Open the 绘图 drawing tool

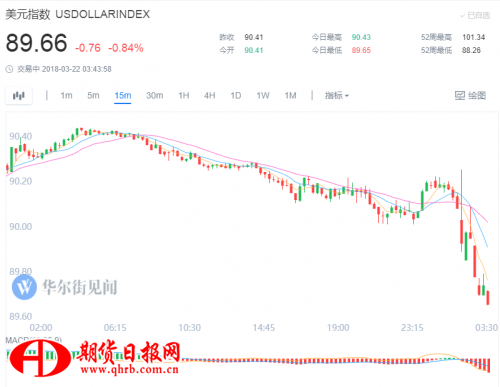(470, 96)
